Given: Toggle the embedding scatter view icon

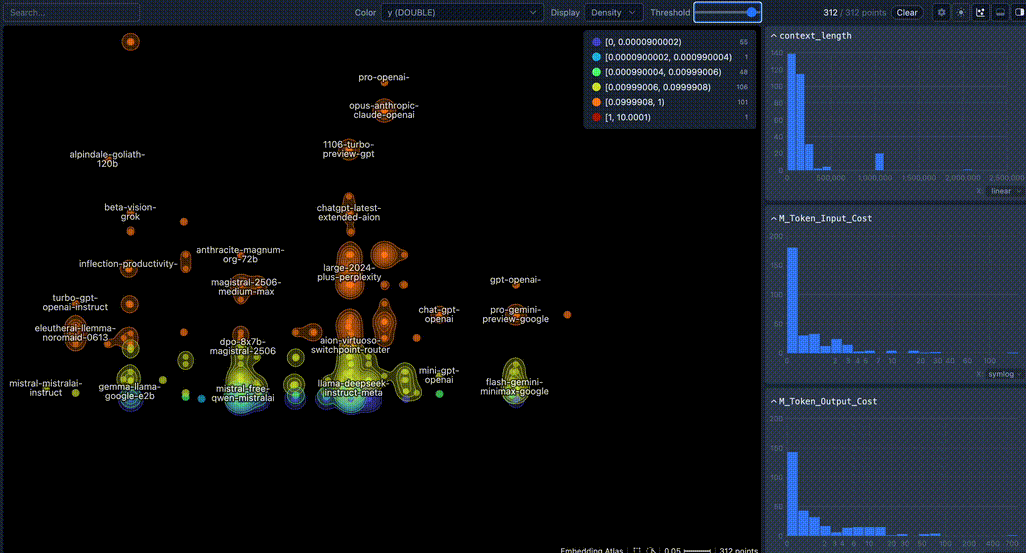Looking at the screenshot, I should [980, 12].
